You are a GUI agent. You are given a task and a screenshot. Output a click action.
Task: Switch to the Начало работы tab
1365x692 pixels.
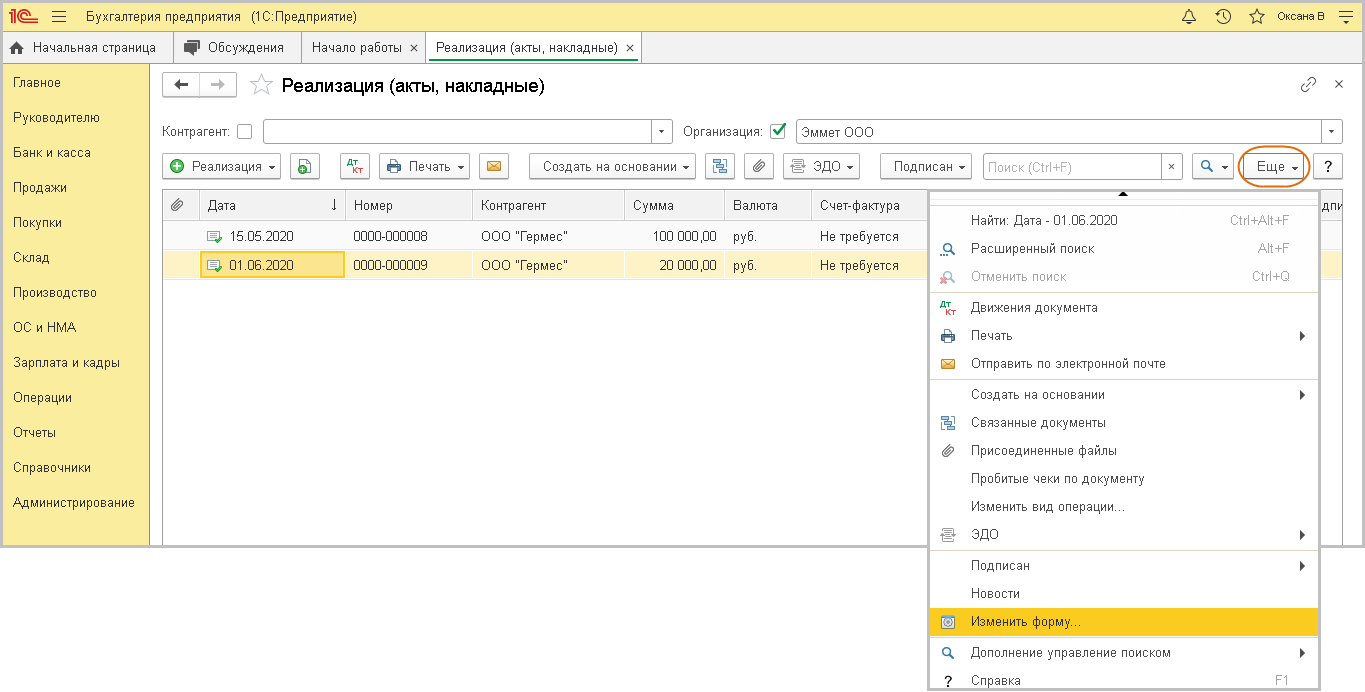(x=357, y=48)
